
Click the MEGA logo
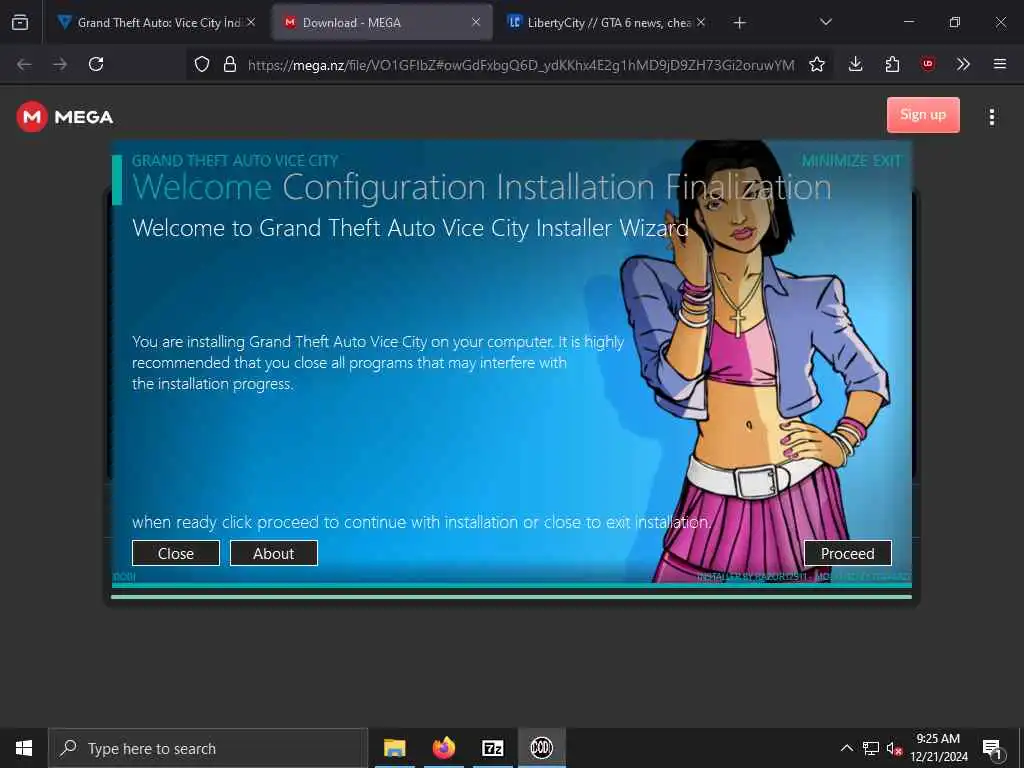coord(65,117)
